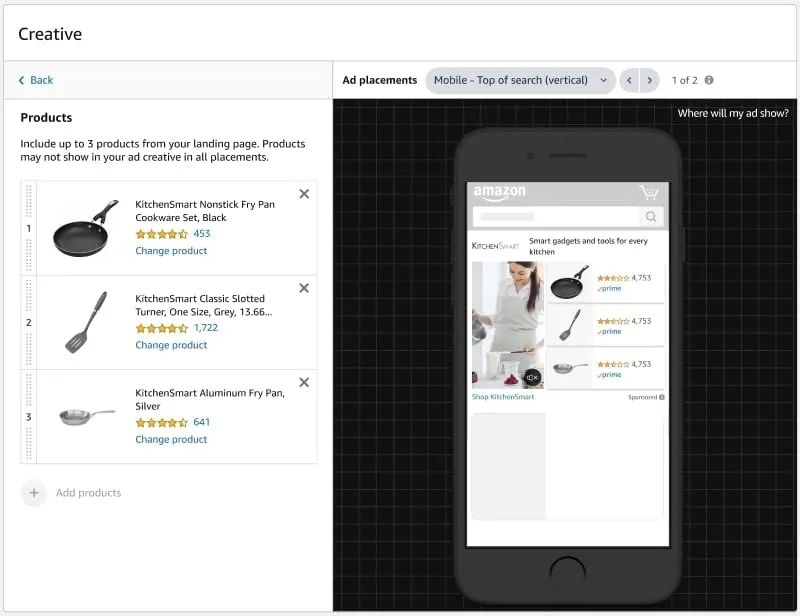Image resolution: width=800 pixels, height=616 pixels.
Task: Click the cart icon in phone preview
Action: (649, 192)
